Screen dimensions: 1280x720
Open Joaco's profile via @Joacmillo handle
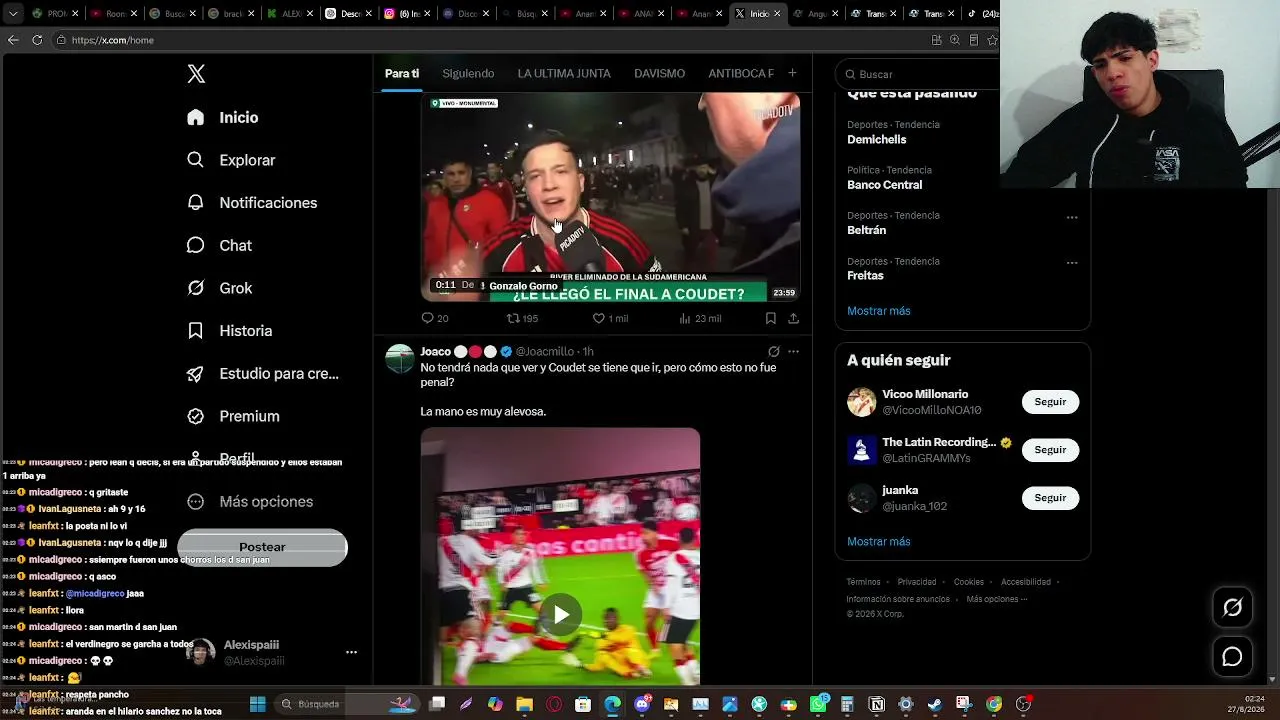(545, 352)
